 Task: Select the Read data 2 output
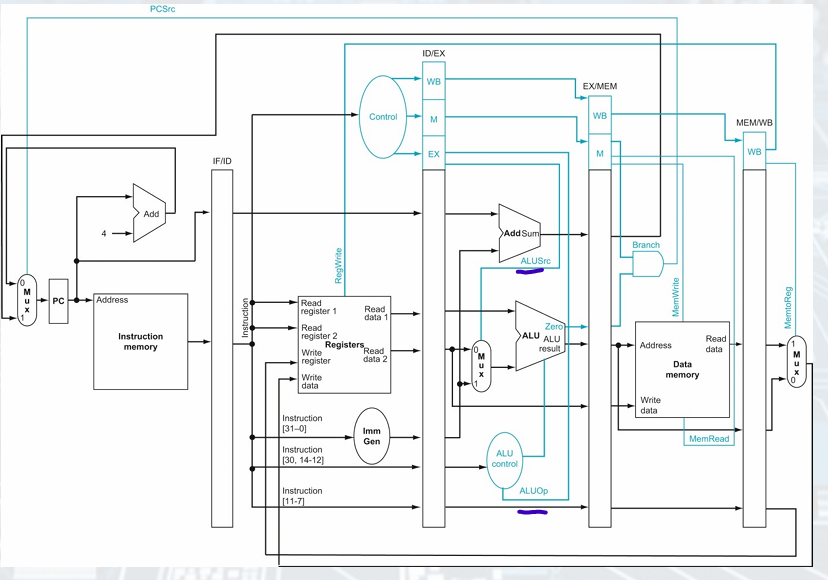(375, 354)
